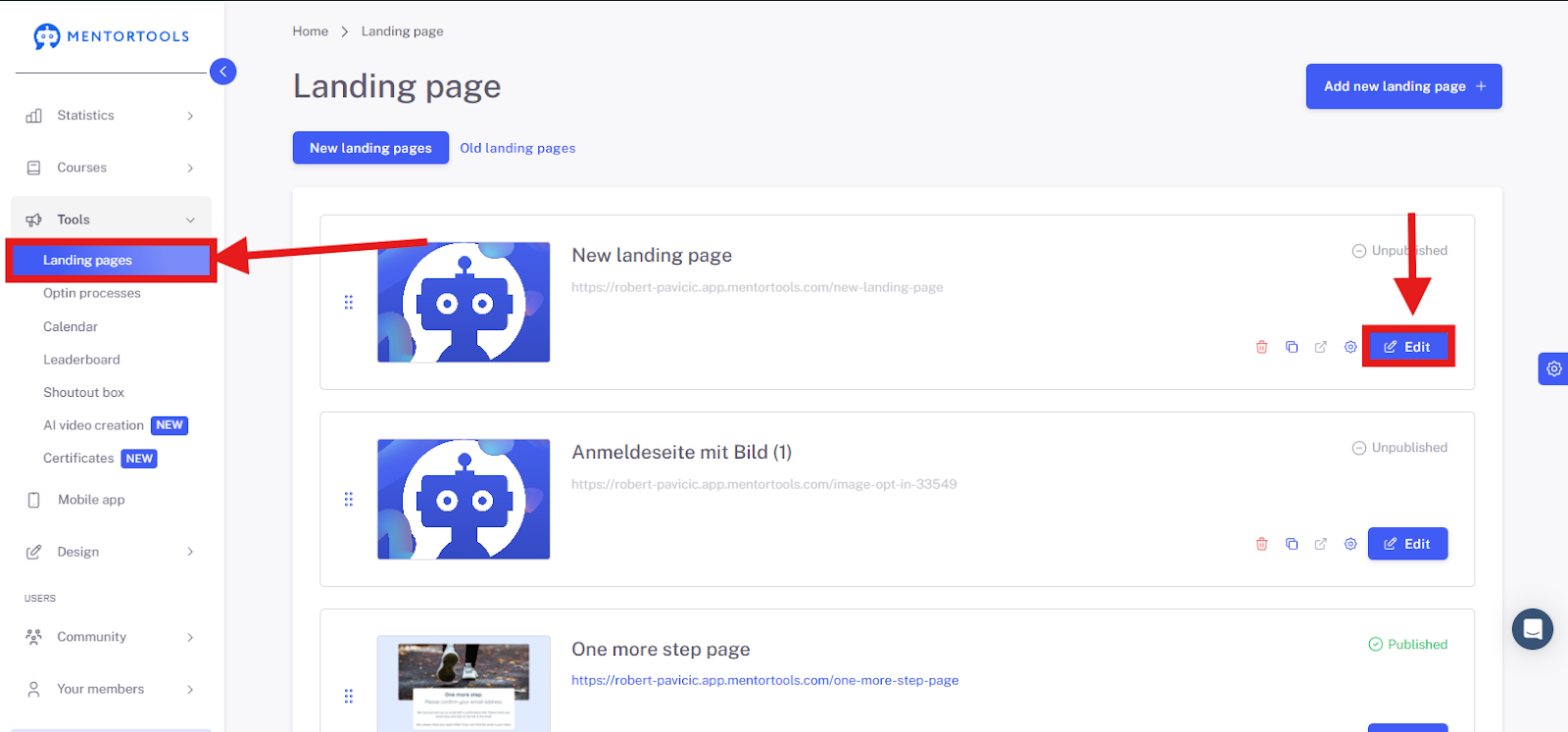Click the Your members person icon
Screen dimensions: 1568x732
34,689
